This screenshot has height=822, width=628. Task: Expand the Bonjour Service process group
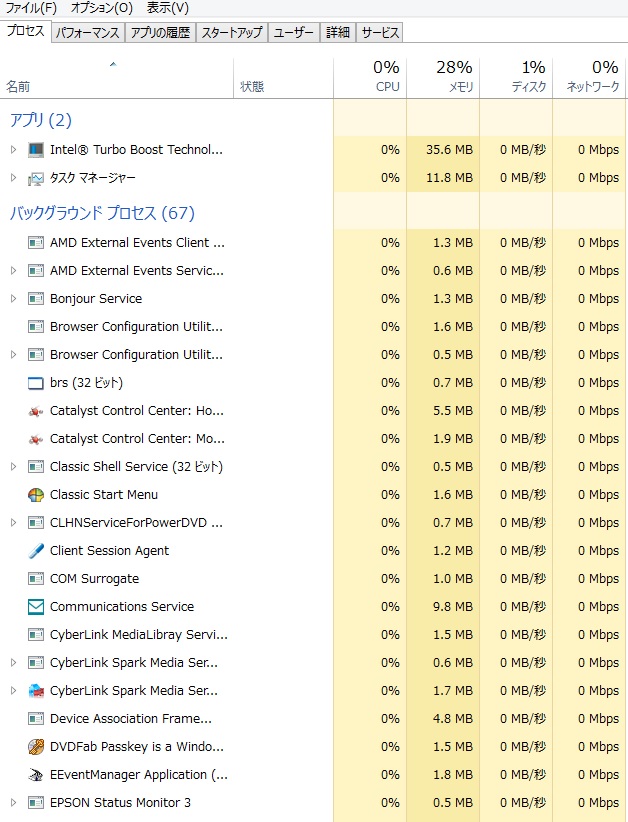13,299
